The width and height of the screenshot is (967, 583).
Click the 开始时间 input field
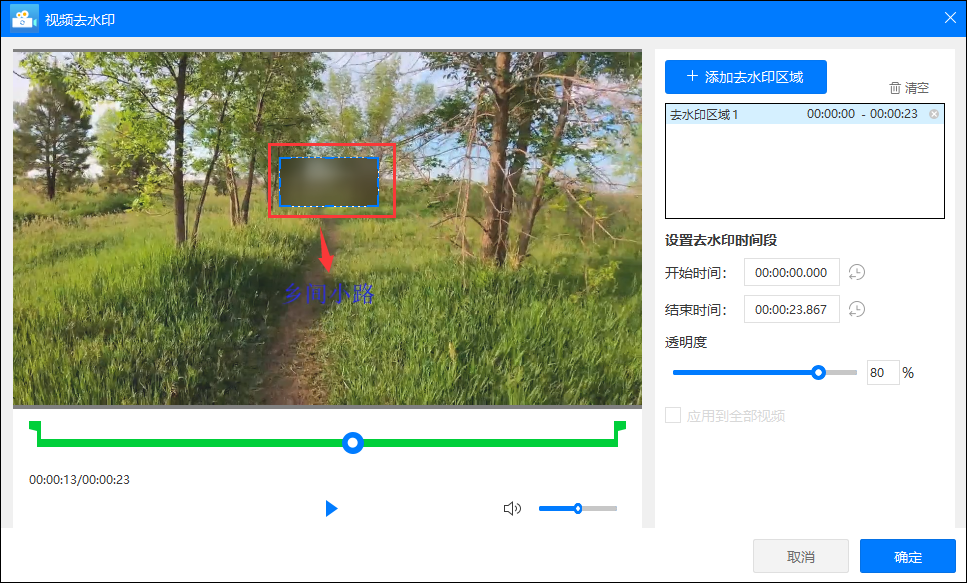point(791,273)
